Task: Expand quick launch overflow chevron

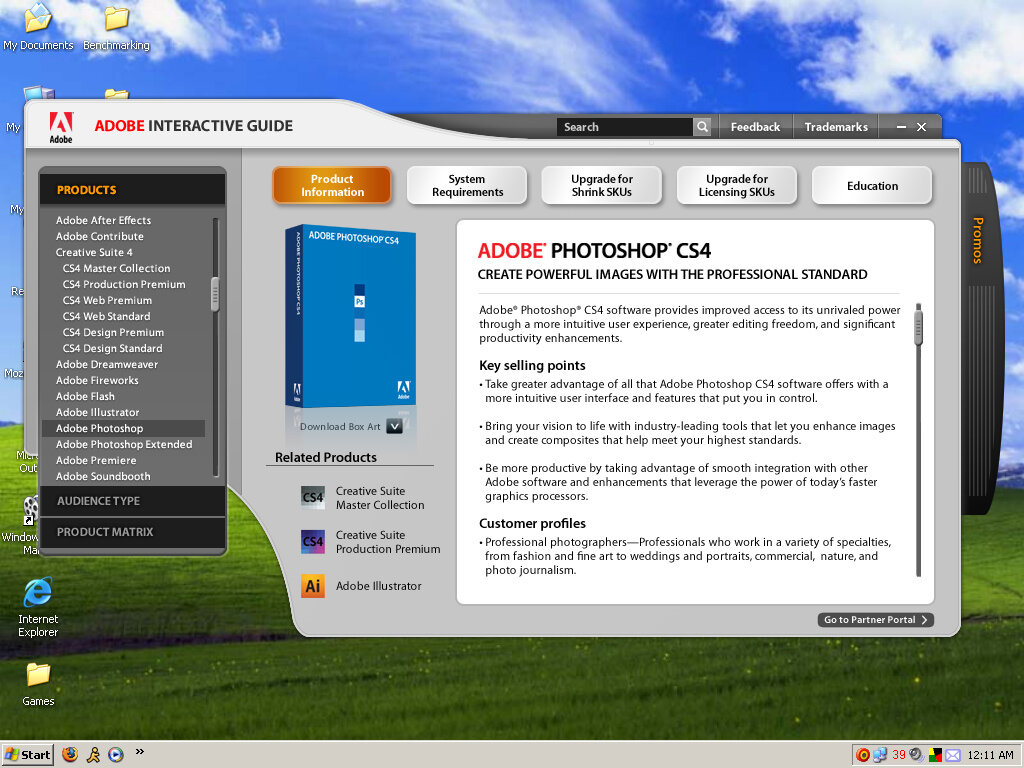Action: [139, 752]
